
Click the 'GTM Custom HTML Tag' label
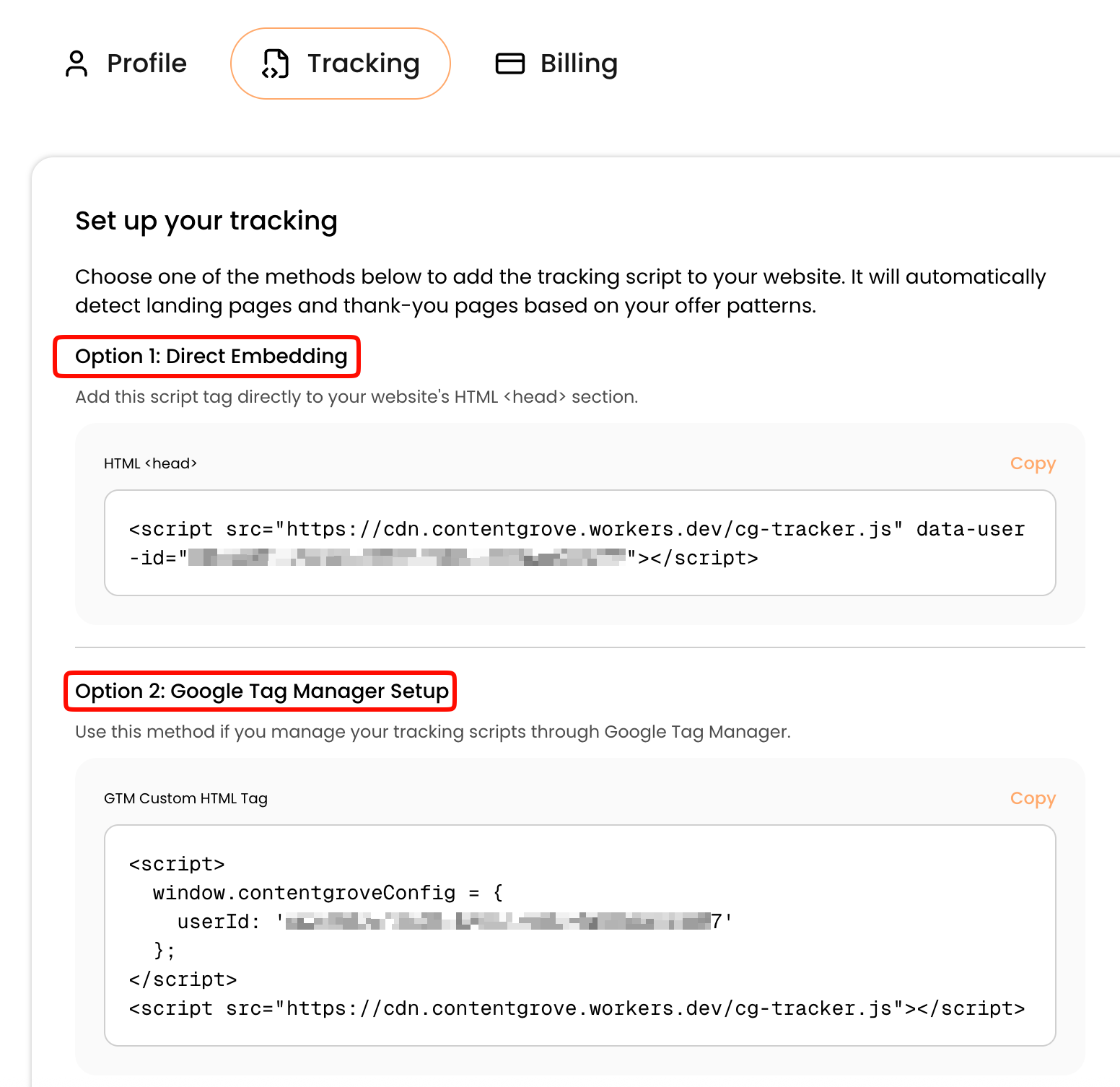[185, 798]
